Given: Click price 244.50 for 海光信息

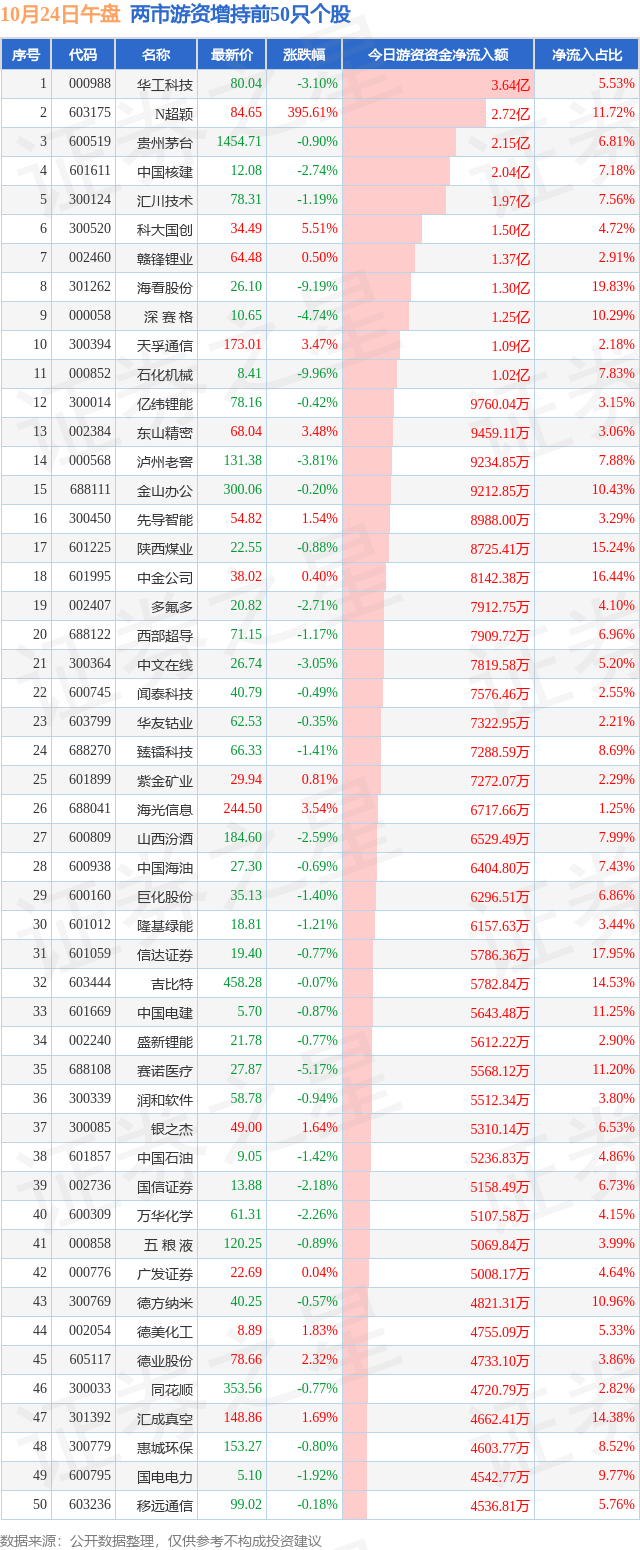Looking at the screenshot, I should click(242, 809).
